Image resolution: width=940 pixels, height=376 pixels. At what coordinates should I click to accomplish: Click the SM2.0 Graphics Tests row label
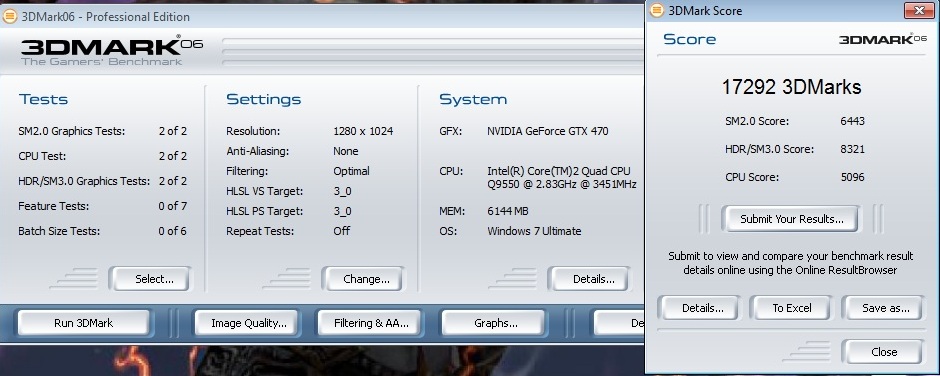coord(71,131)
